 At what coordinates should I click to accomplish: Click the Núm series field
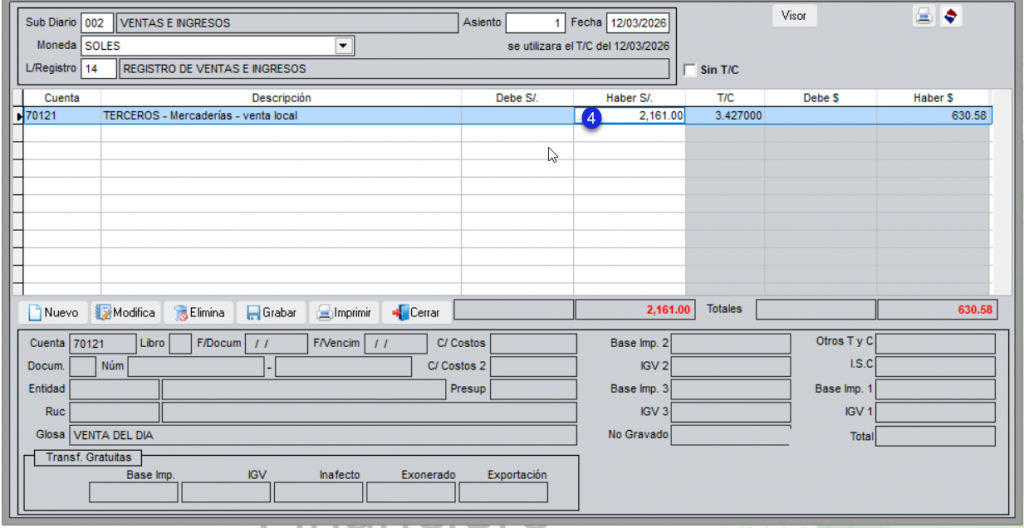point(196,367)
